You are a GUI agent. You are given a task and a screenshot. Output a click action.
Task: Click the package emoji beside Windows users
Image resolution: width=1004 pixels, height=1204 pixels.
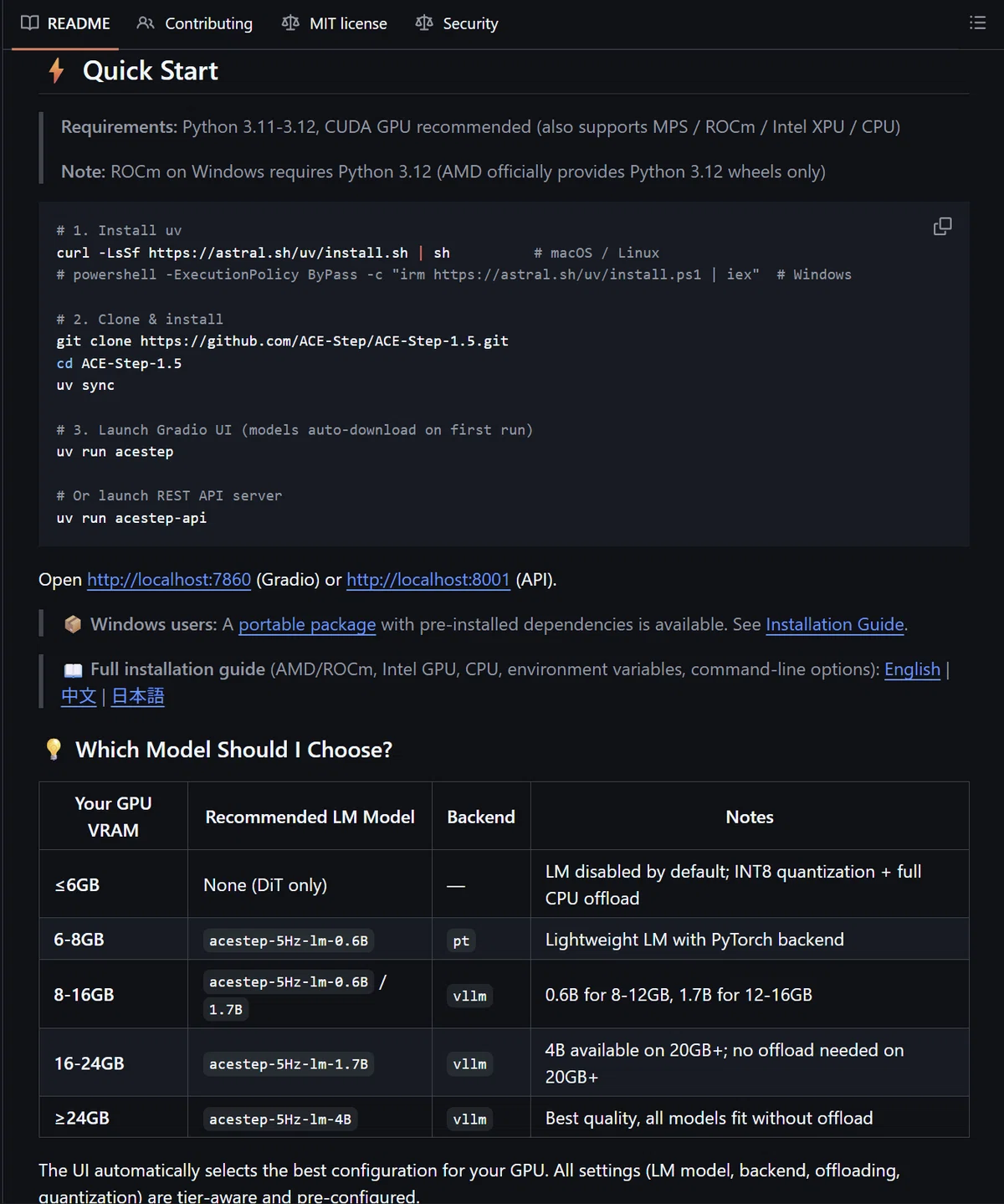point(73,624)
